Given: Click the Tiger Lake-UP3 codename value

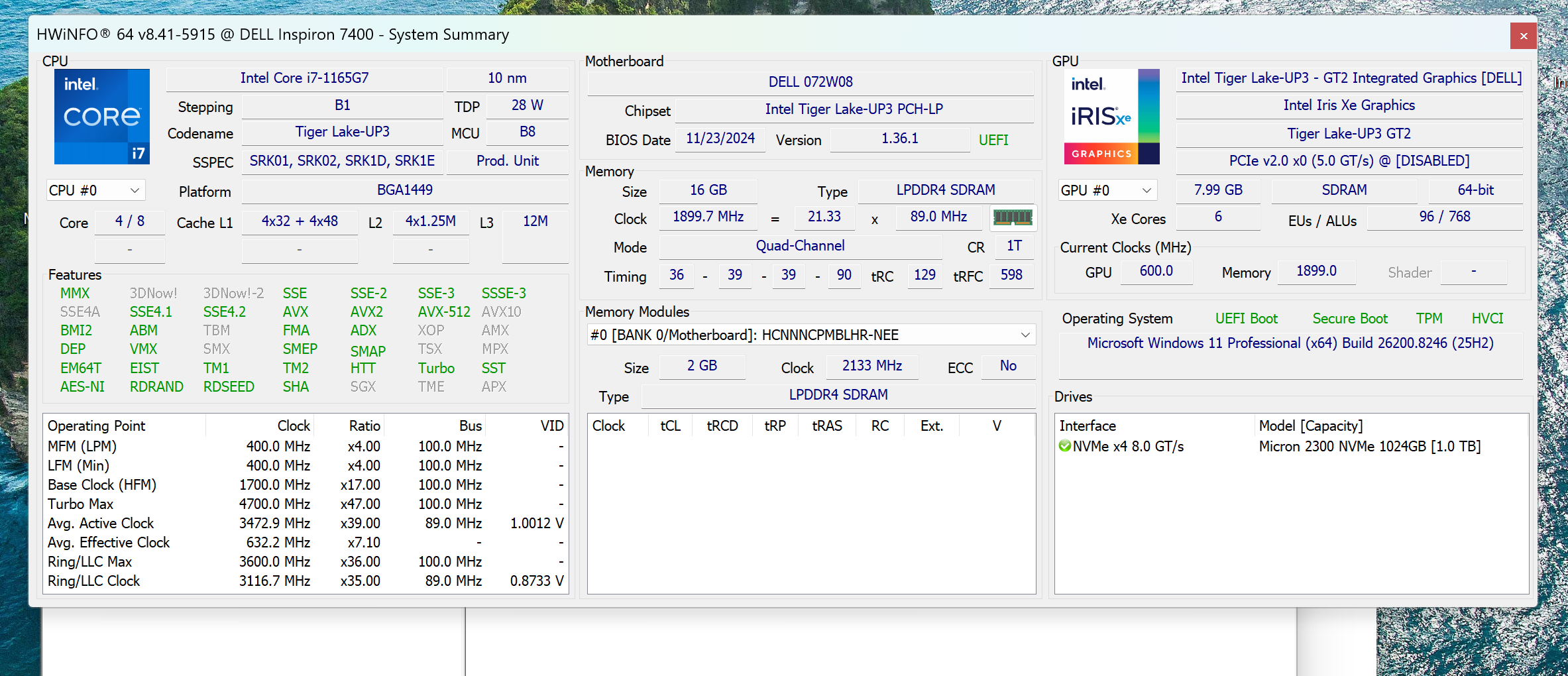Looking at the screenshot, I should pos(342,132).
